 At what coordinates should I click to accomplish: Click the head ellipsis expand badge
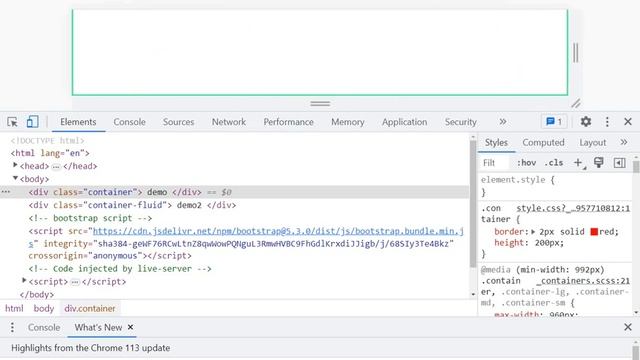click(x=56, y=167)
